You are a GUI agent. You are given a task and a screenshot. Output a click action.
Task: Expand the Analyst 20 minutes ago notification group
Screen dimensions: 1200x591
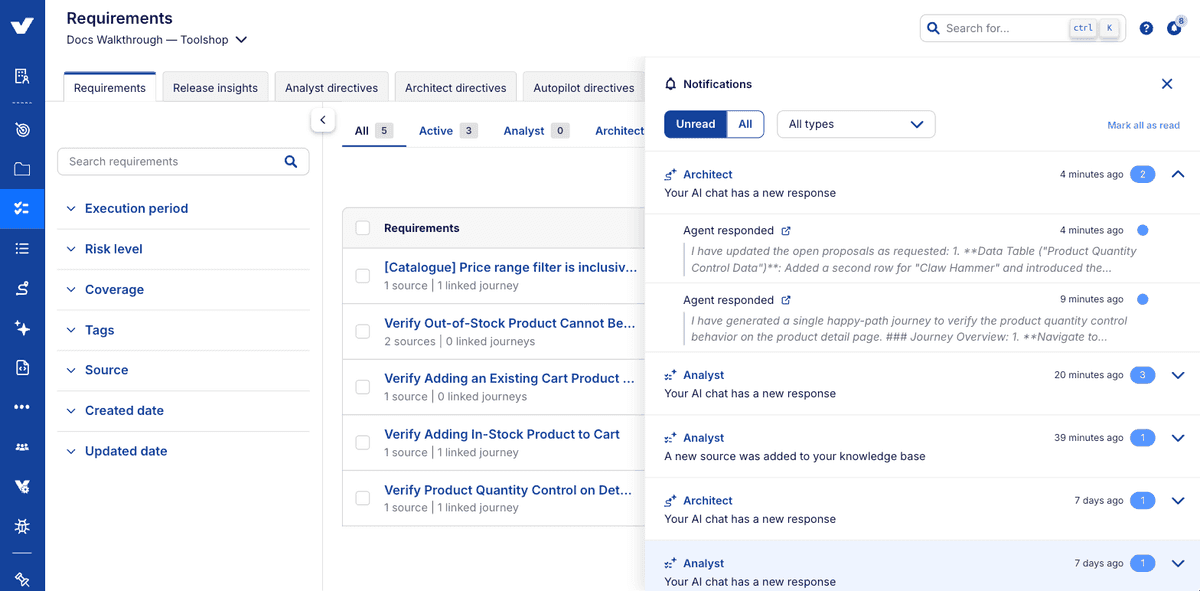tap(1178, 375)
